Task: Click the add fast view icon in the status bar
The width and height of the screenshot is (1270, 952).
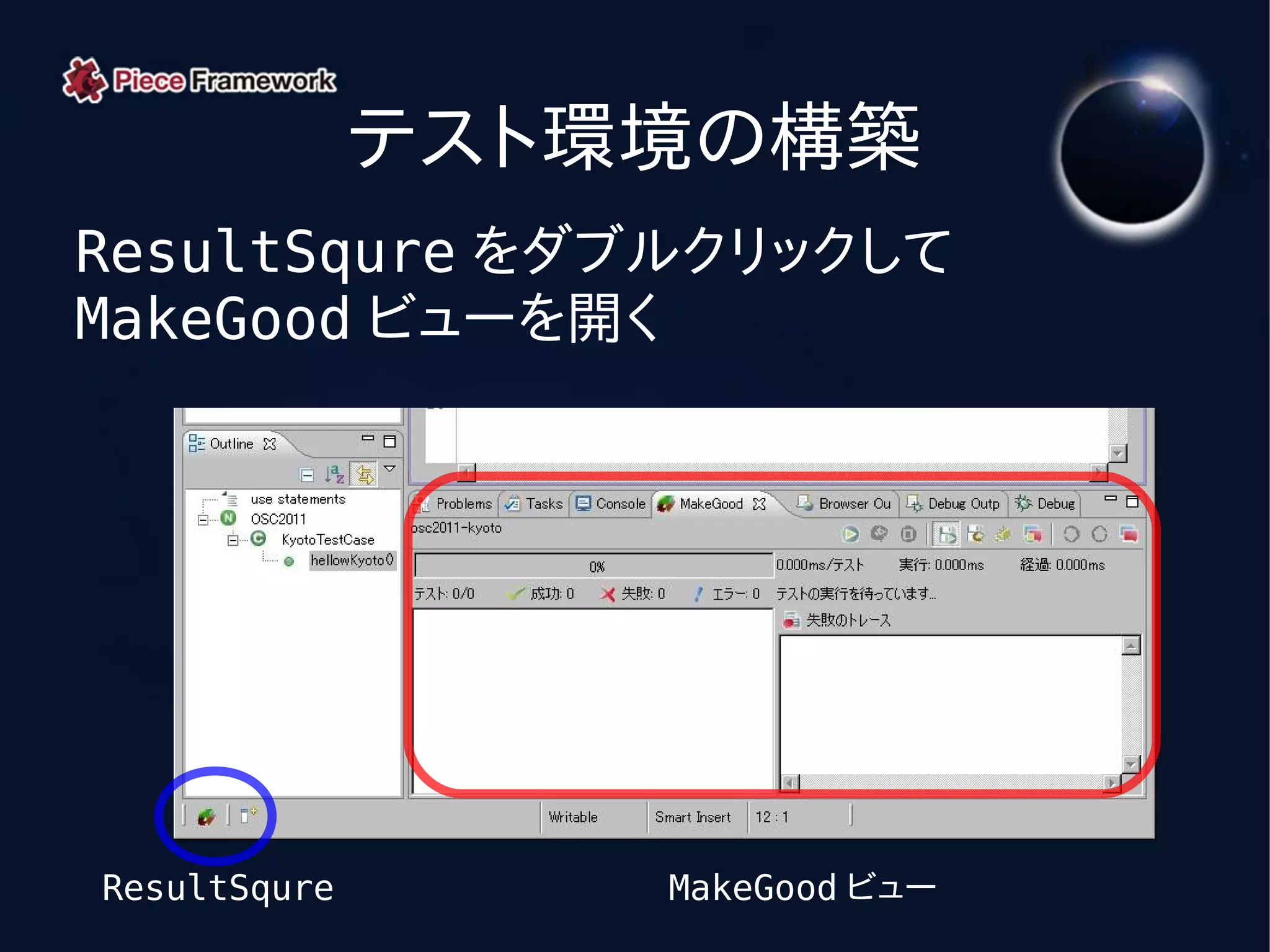Action: (248, 814)
